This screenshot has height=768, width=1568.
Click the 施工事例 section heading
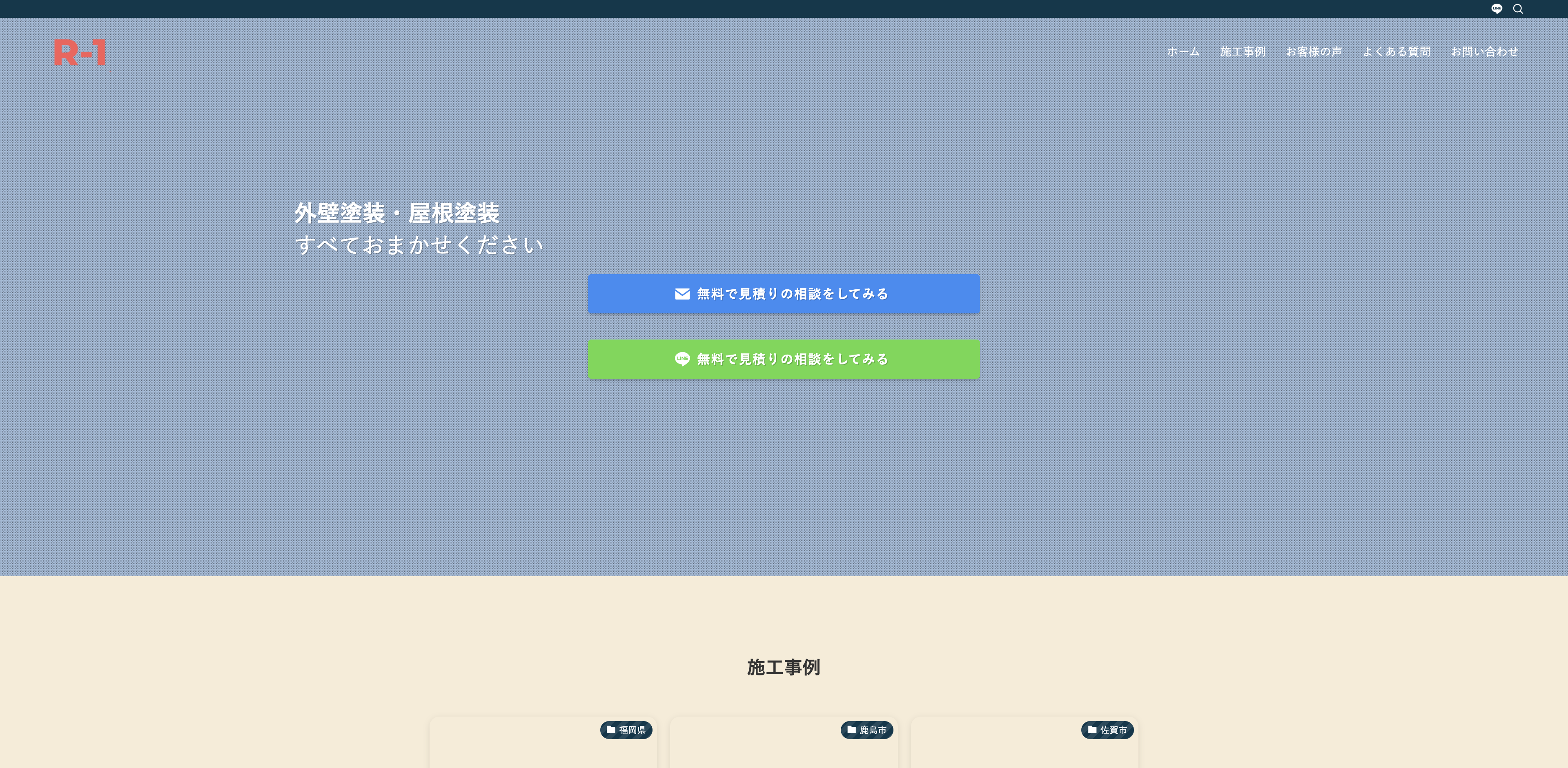784,667
